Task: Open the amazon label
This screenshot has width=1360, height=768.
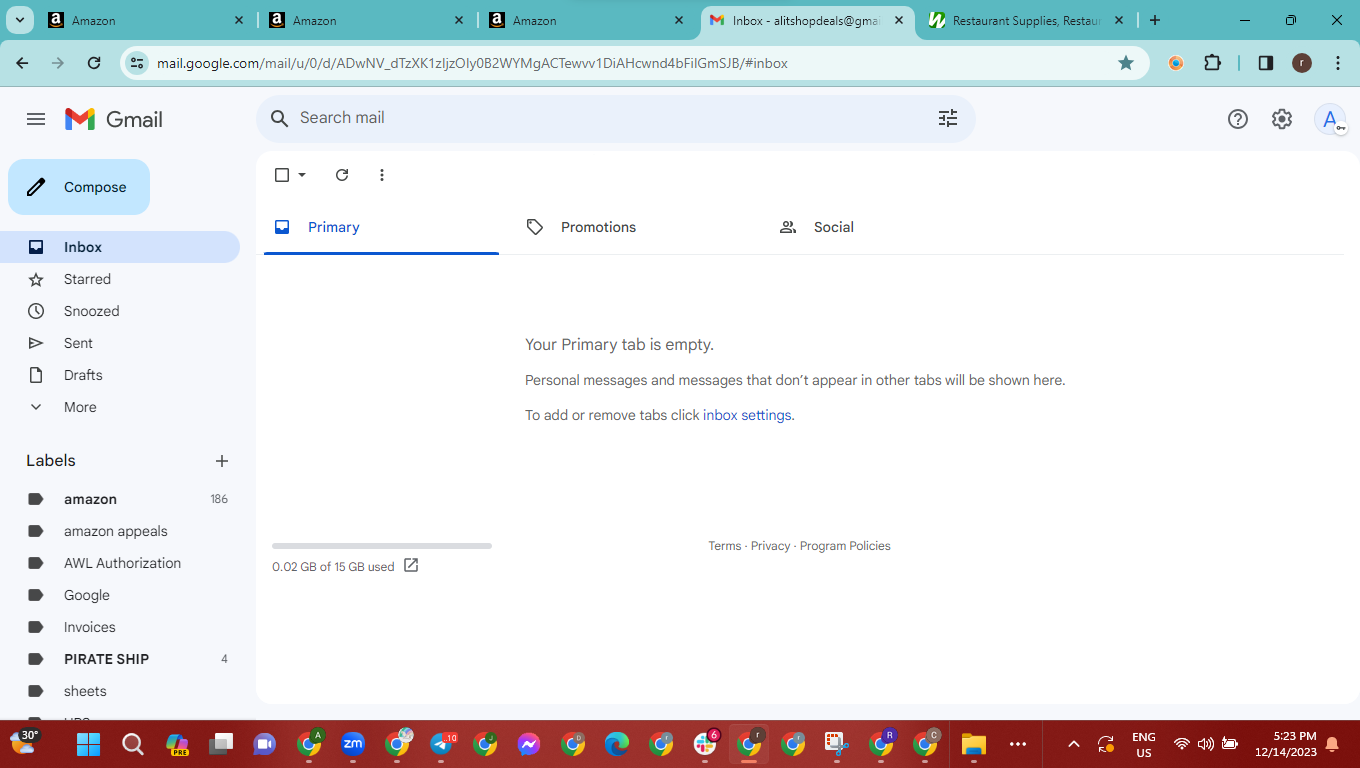Action: tap(120, 499)
